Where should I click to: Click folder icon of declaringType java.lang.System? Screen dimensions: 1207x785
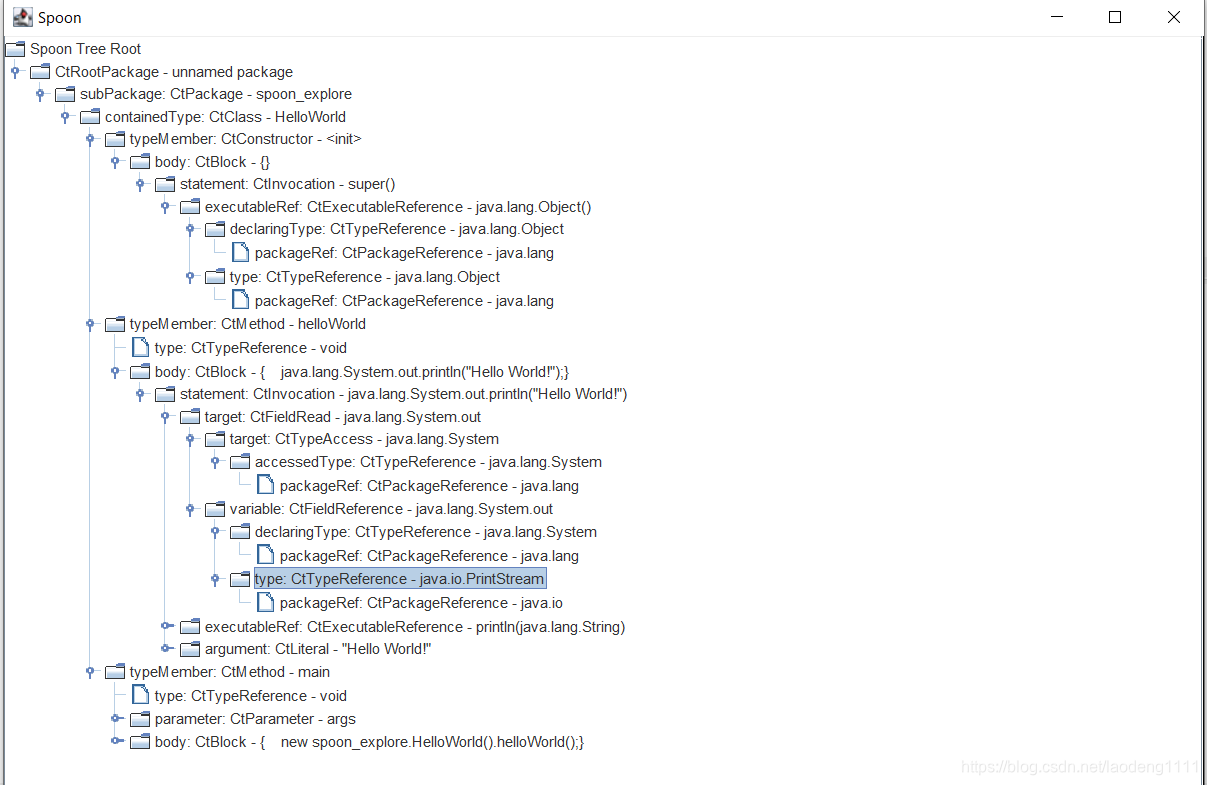[240, 532]
